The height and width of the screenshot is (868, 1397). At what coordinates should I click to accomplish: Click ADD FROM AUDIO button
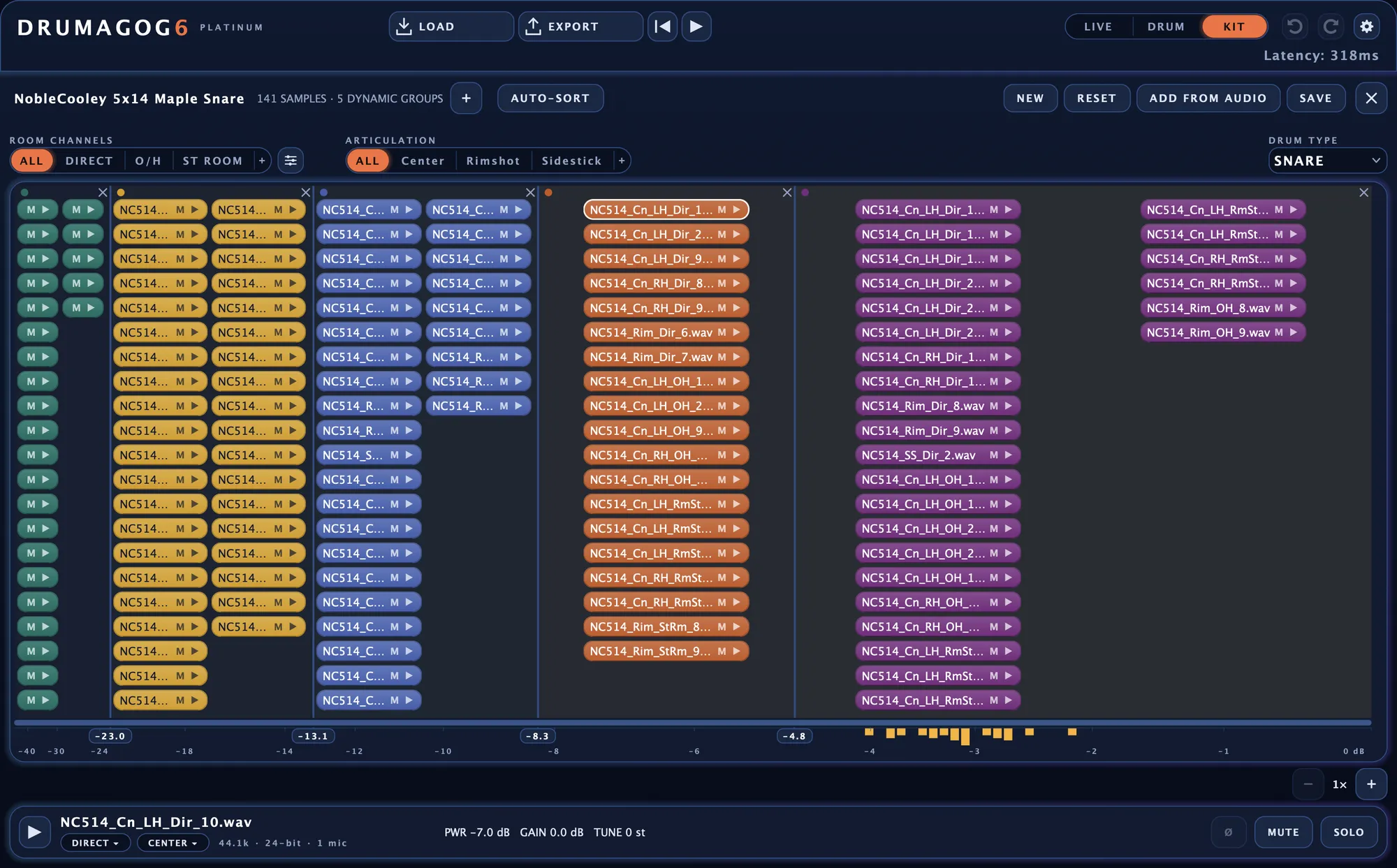(x=1208, y=98)
